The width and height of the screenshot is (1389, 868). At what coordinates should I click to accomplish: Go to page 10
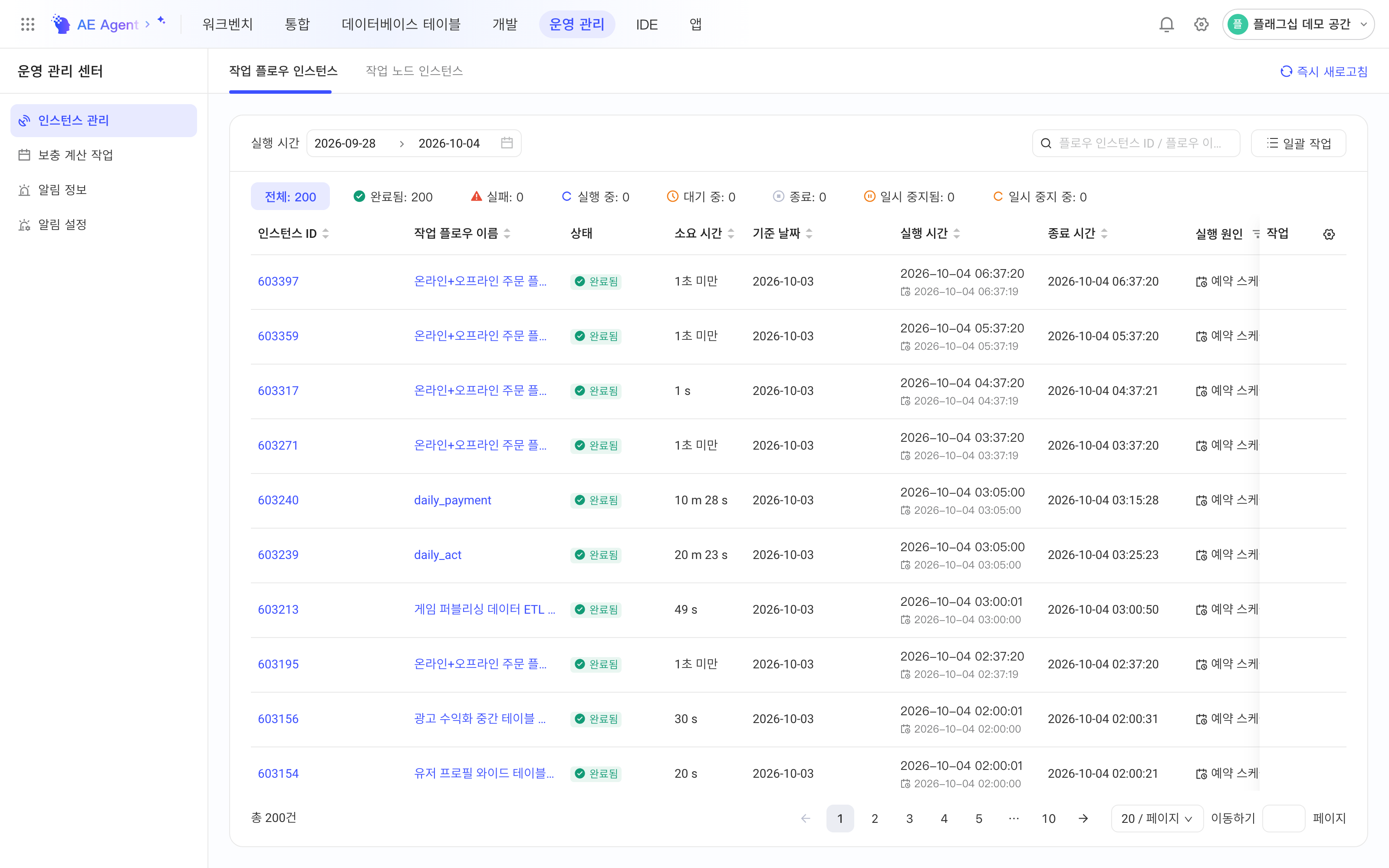(x=1048, y=818)
